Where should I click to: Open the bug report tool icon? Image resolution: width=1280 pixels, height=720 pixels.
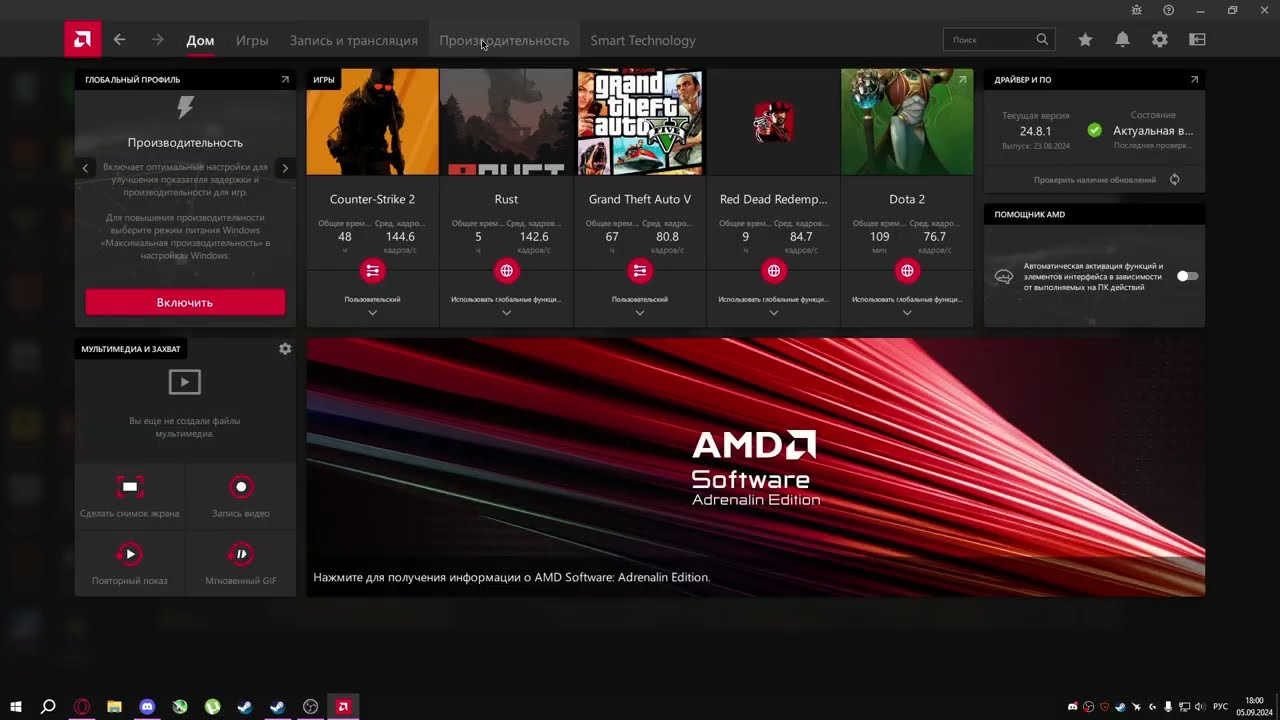1136,10
